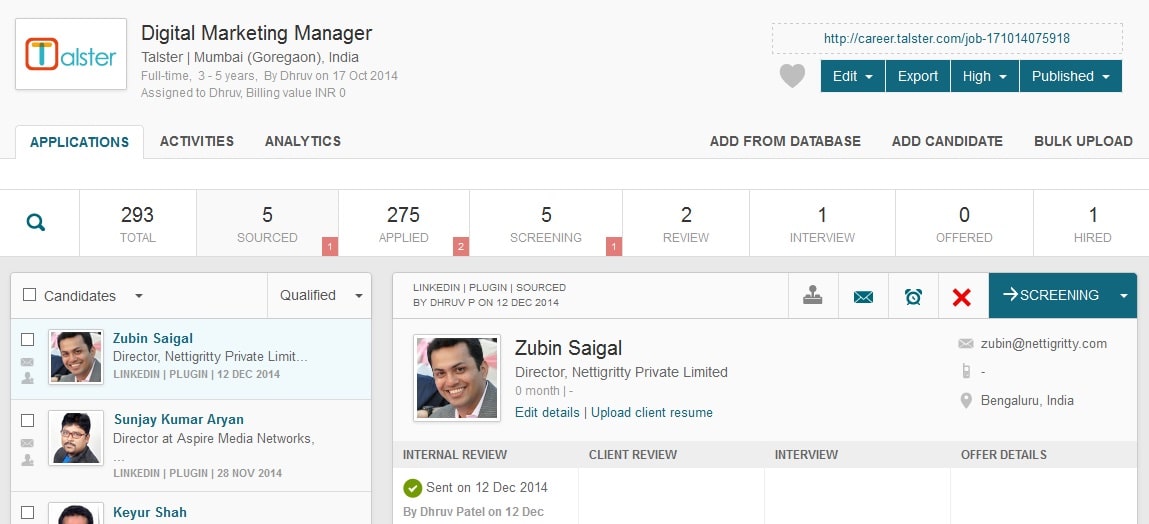Click the Talster company logo
The height and width of the screenshot is (524, 1149).
[x=71, y=55]
